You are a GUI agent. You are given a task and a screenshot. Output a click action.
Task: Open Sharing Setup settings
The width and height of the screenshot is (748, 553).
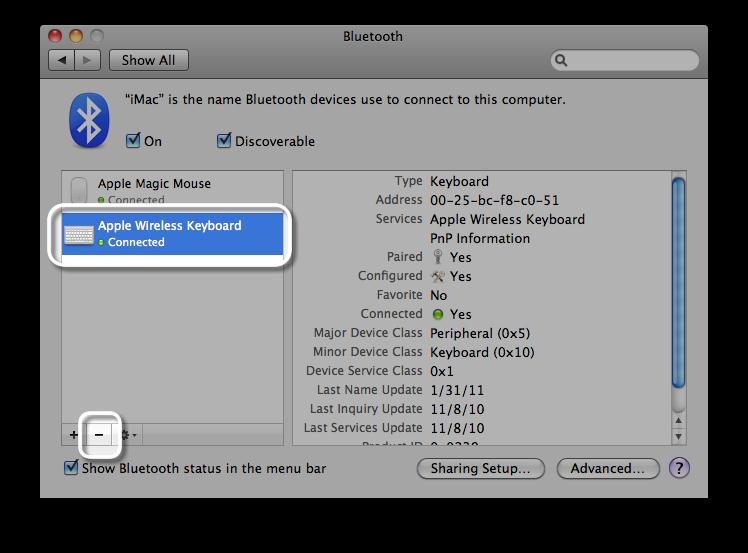click(480, 468)
